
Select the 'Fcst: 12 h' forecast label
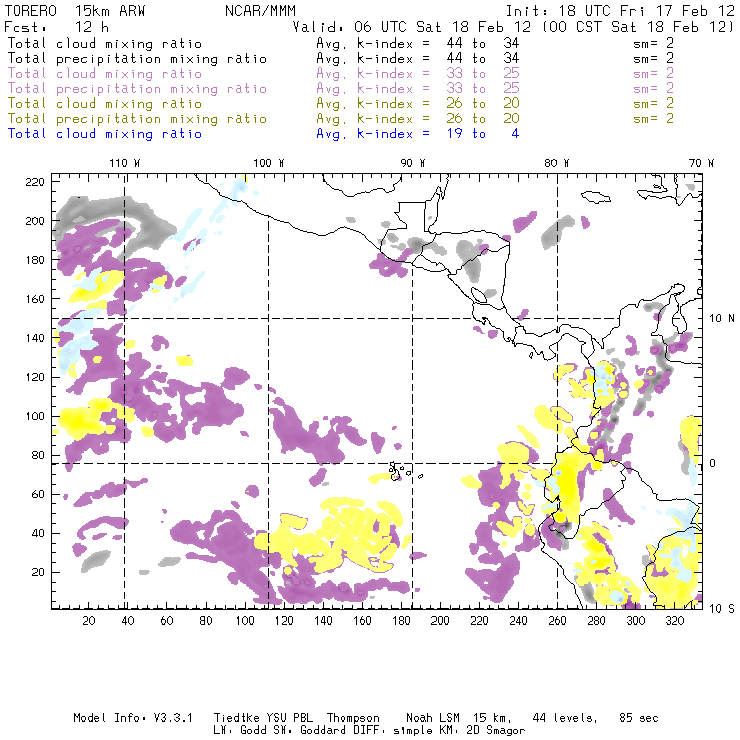56,26
